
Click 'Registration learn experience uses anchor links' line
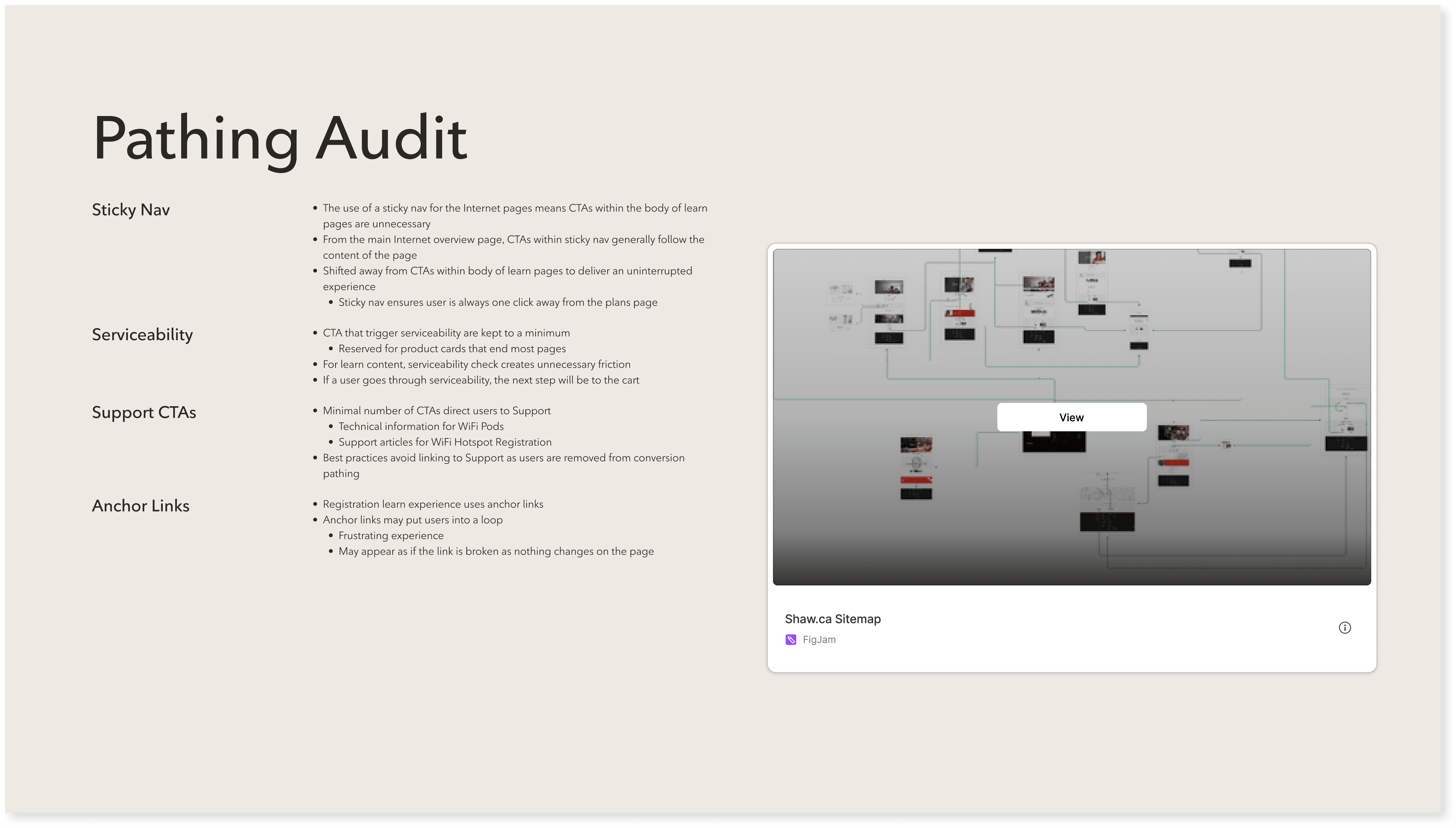coord(433,504)
